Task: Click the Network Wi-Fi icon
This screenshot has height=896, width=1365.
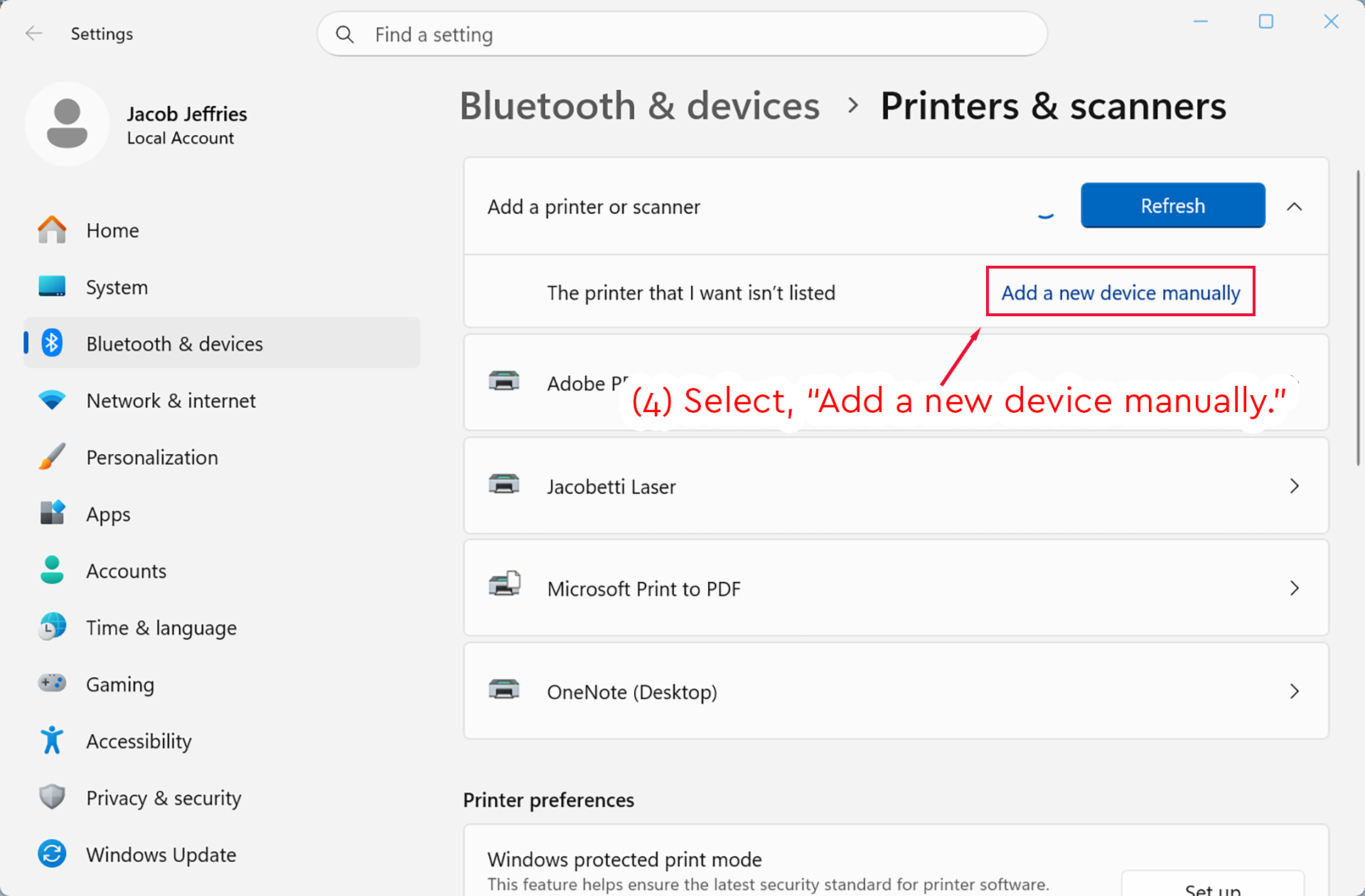Action: [52, 400]
